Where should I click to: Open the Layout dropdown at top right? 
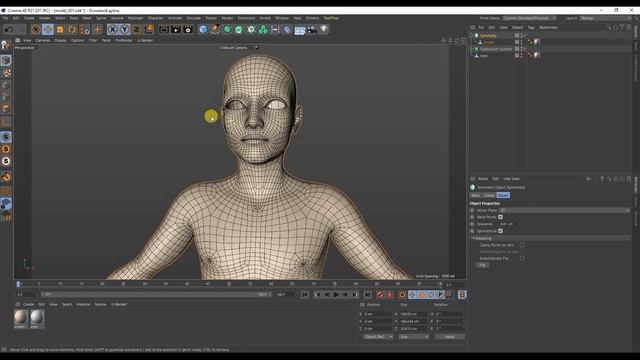tap(605, 18)
